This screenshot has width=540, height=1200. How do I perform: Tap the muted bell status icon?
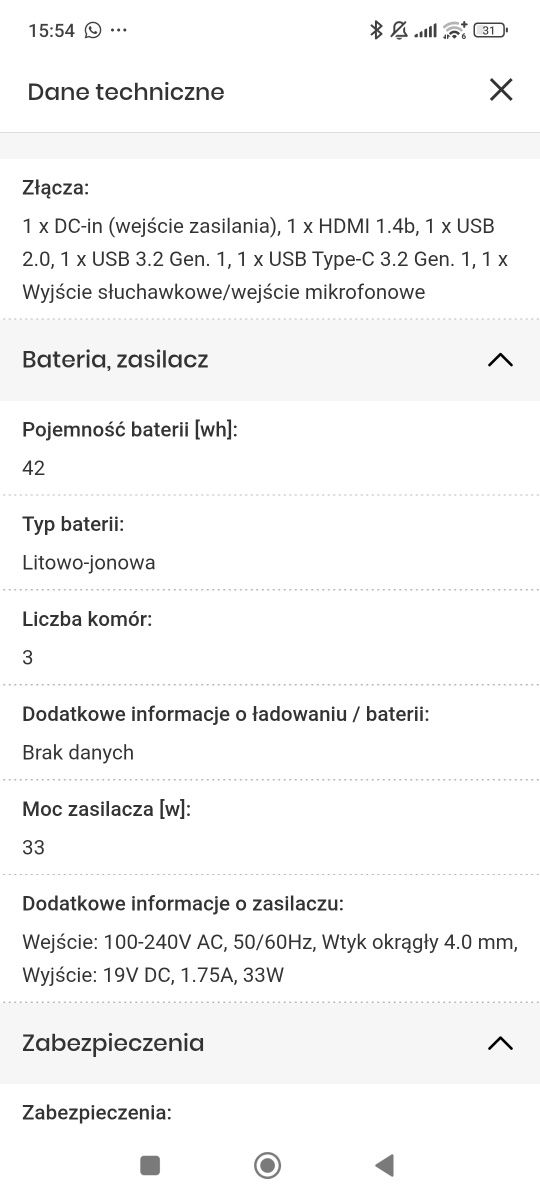pyautogui.click(x=399, y=30)
